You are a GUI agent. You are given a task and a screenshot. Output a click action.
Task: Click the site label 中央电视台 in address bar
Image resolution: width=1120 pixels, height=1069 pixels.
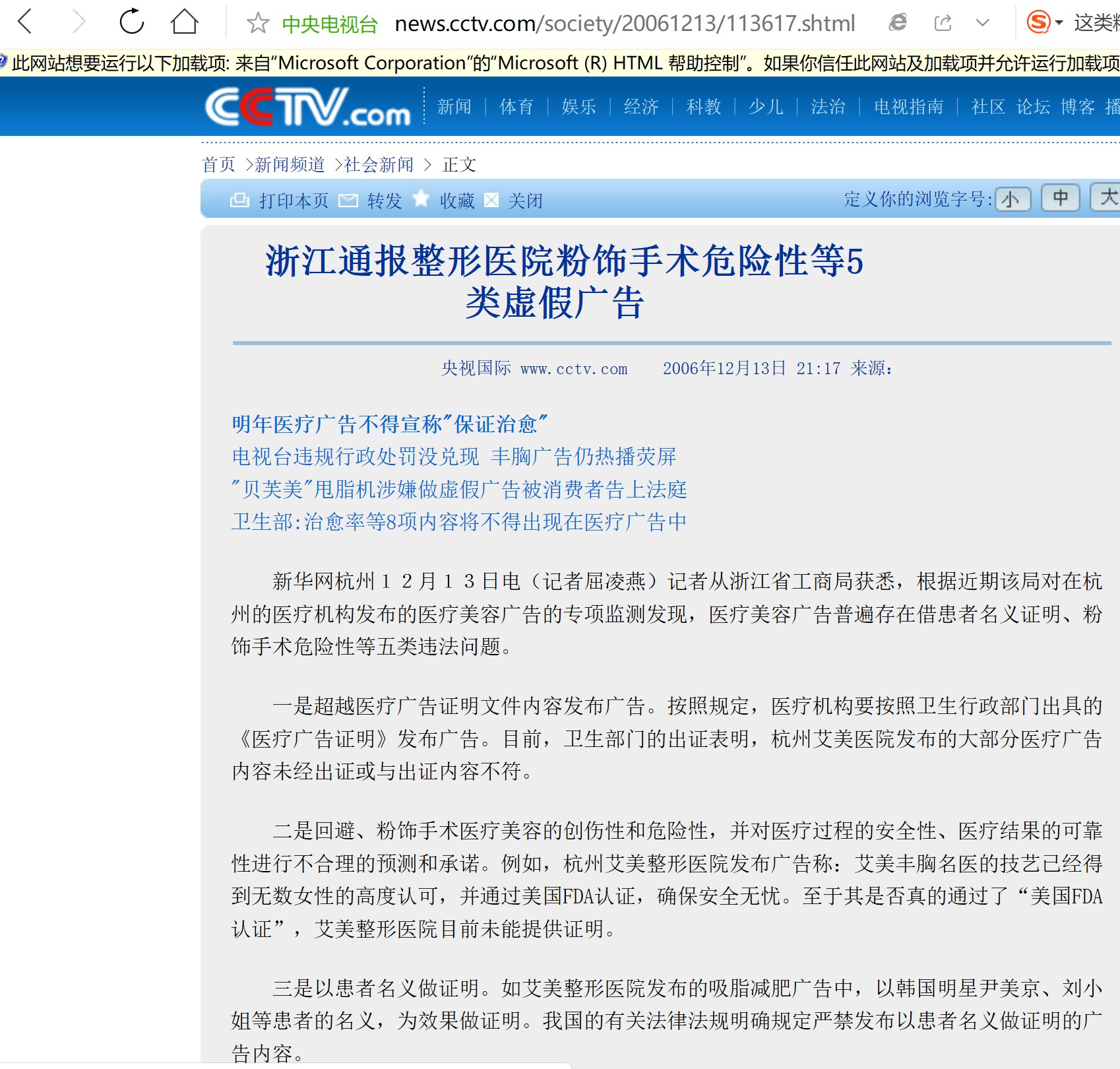pos(330,24)
